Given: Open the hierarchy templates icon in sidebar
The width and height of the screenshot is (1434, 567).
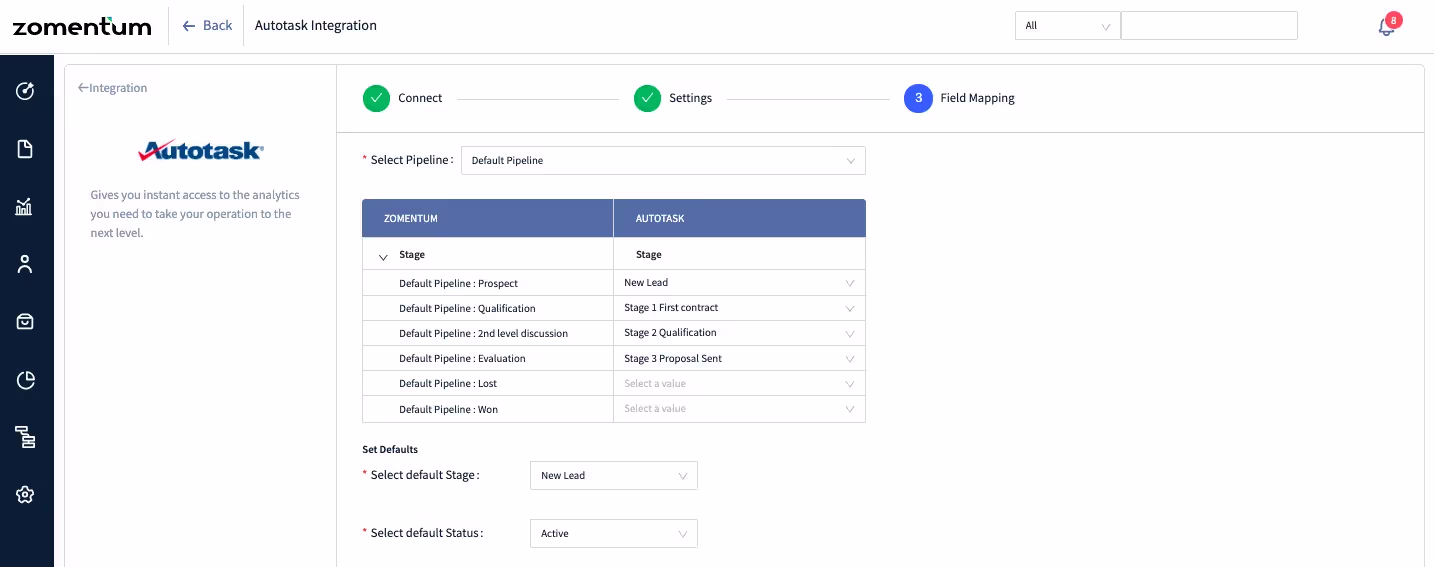Looking at the screenshot, I should point(26,437).
